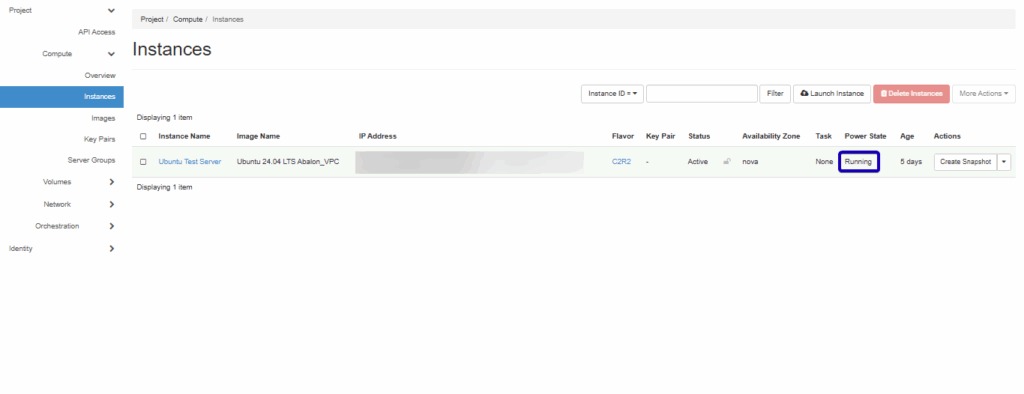Open the C2R2 flavor link
The image size is (1024, 394).
(x=621, y=161)
